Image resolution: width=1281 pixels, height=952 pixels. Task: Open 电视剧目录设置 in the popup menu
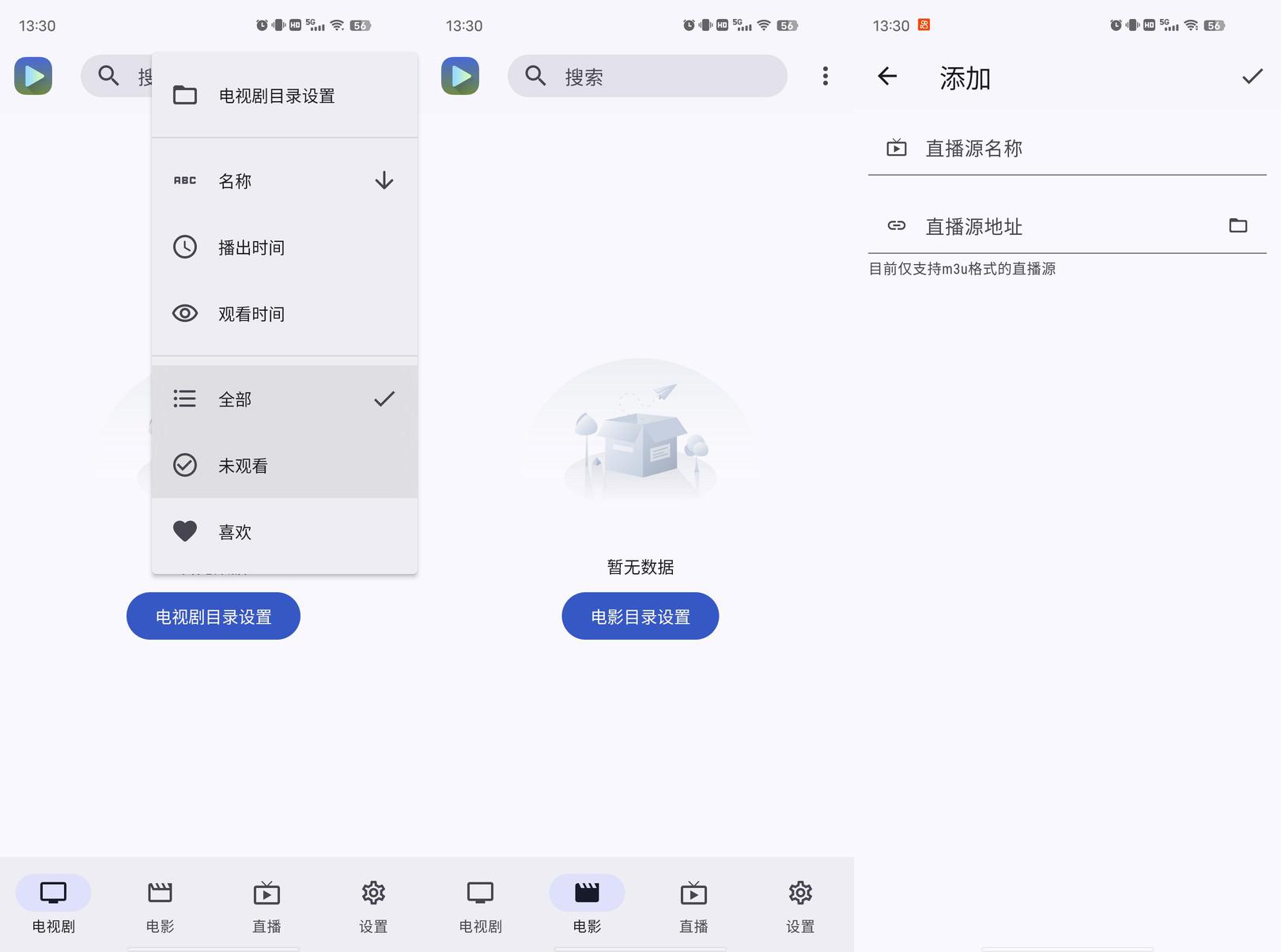tap(285, 96)
